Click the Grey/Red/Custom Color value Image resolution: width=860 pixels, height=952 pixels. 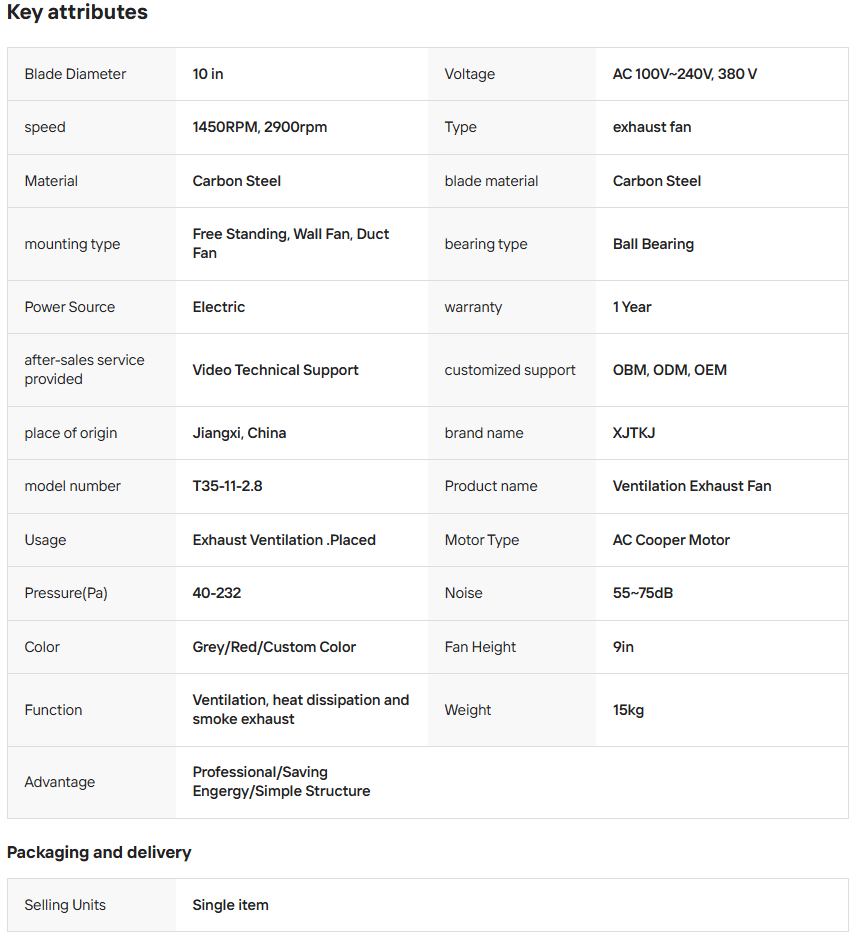click(x=274, y=647)
